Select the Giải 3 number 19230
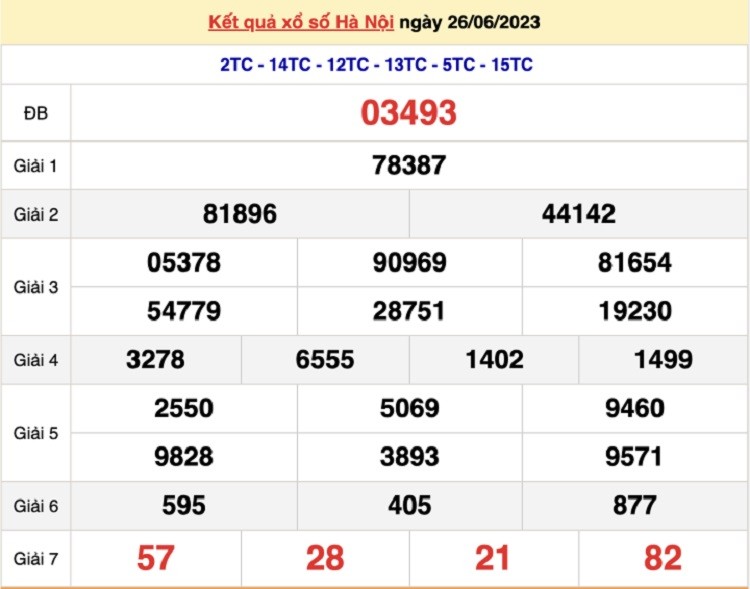Viewport: 750px width, 589px height. click(635, 311)
